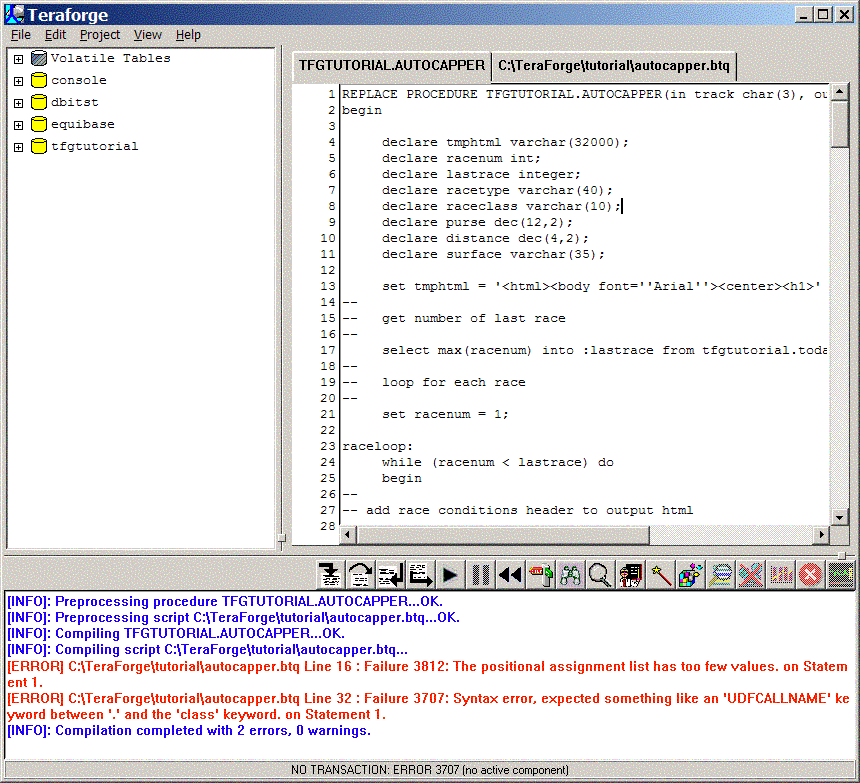This screenshot has width=860, height=783.
Task: Open the Help menu
Action: (x=188, y=35)
